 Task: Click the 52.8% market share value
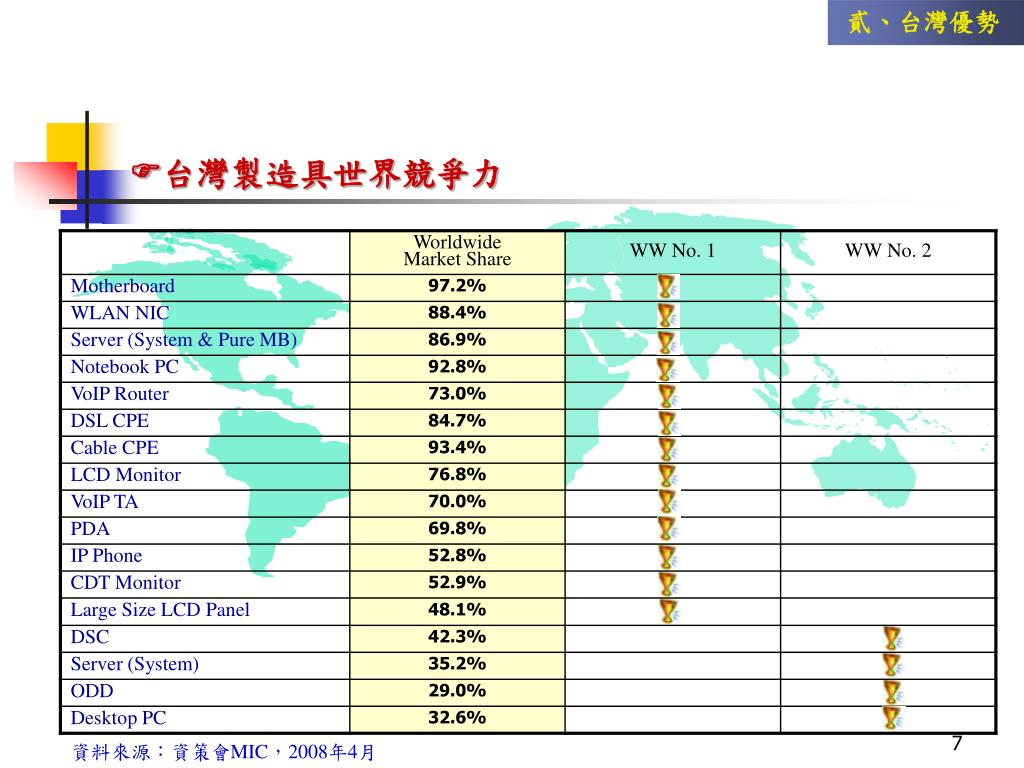[x=457, y=556]
